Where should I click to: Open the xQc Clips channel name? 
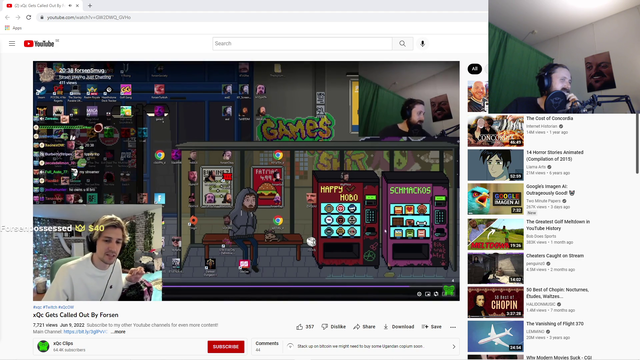click(x=63, y=343)
